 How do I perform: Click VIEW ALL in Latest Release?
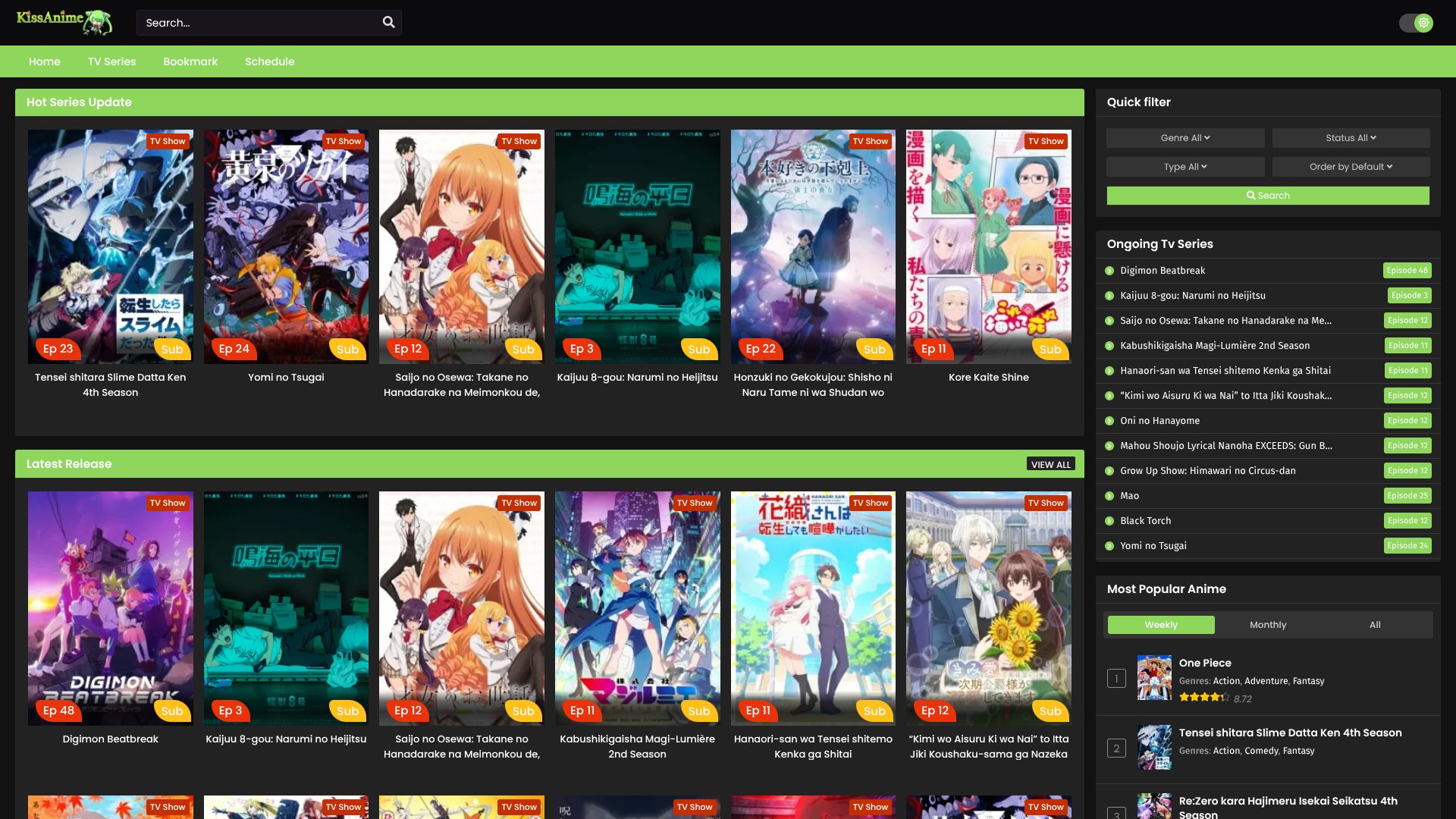coord(1051,464)
